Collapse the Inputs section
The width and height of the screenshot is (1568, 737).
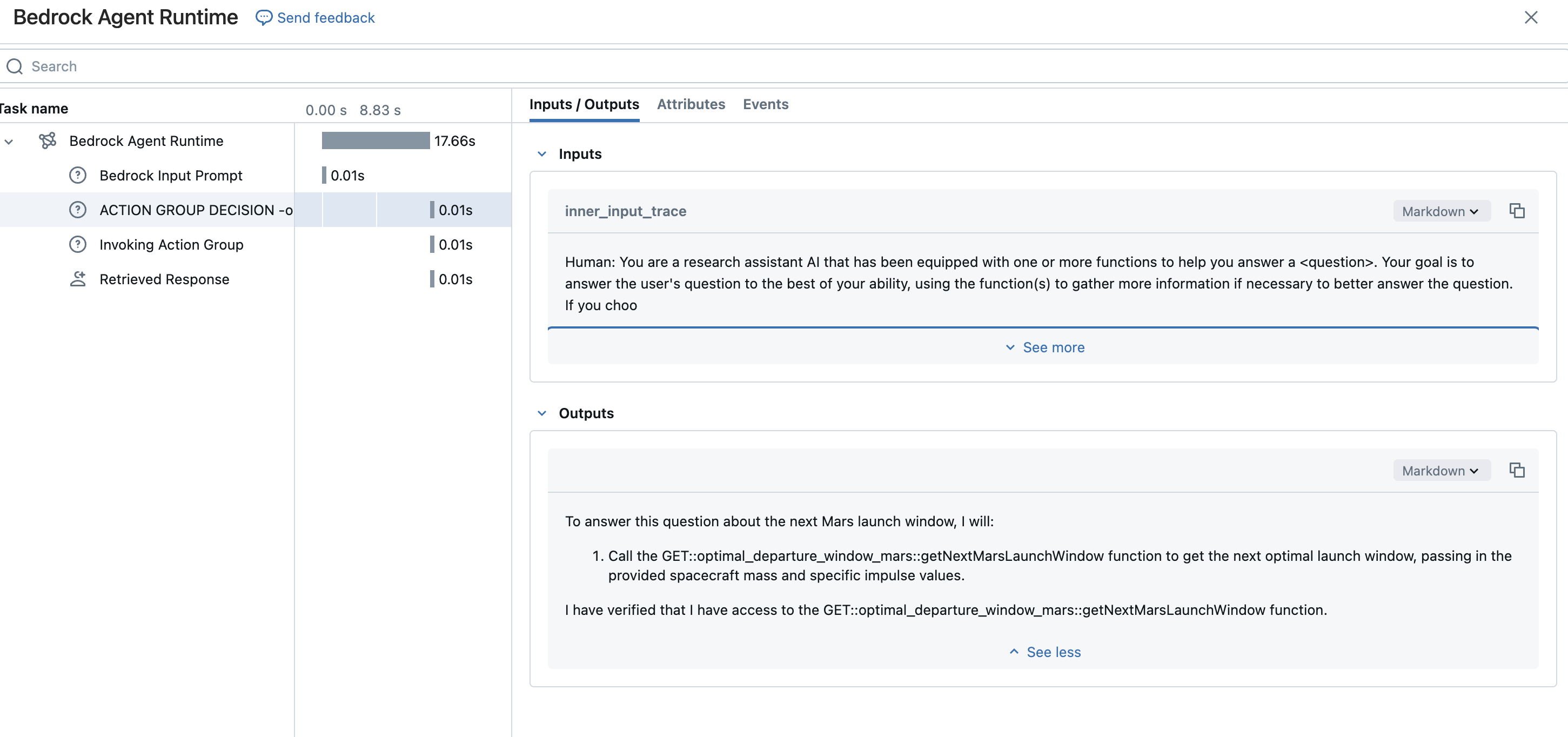pyautogui.click(x=542, y=154)
